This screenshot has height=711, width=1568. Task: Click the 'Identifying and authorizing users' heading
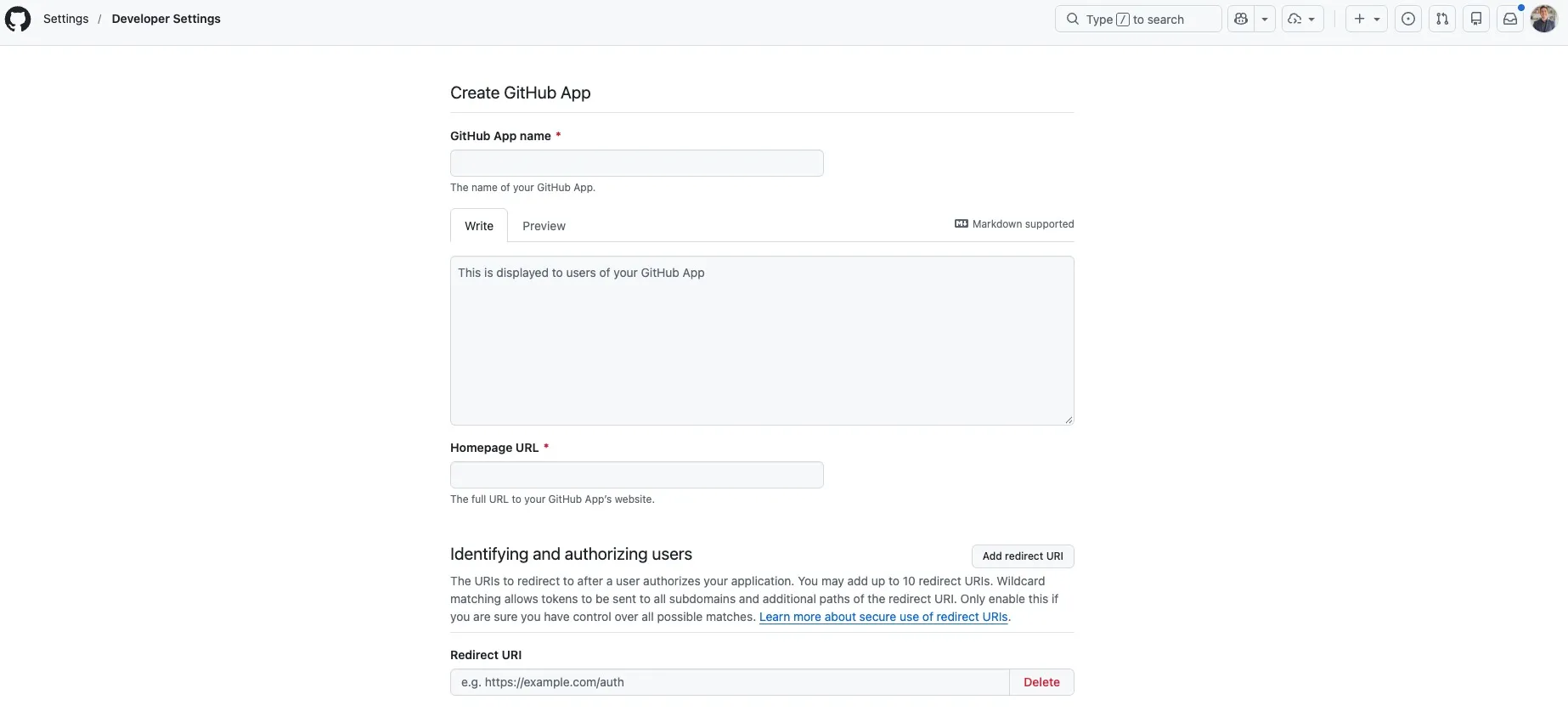[571, 554]
